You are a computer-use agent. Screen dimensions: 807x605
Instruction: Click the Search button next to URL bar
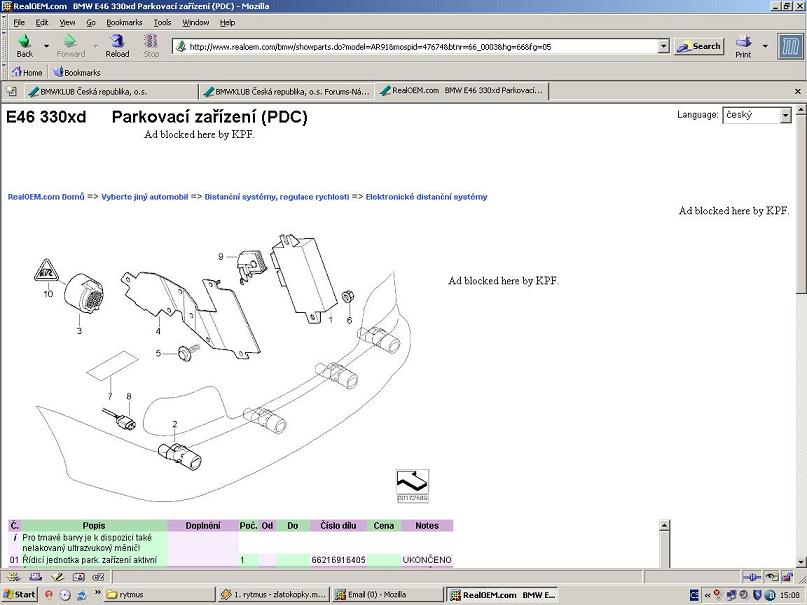pyautogui.click(x=699, y=46)
